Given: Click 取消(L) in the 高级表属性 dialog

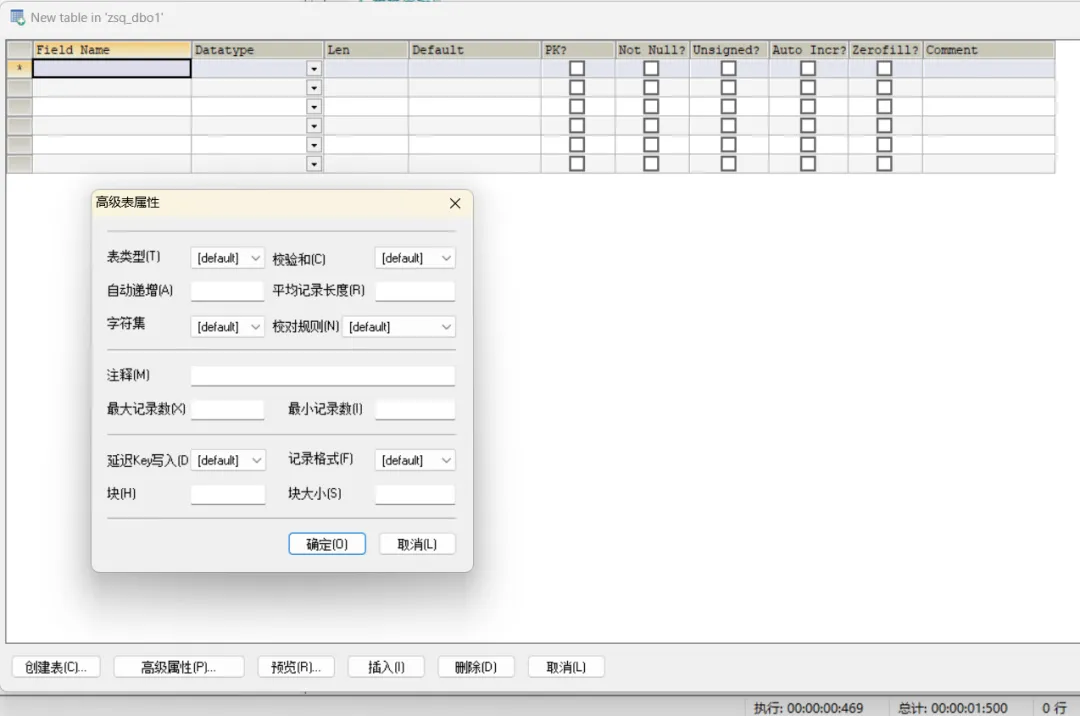Looking at the screenshot, I should pos(417,544).
